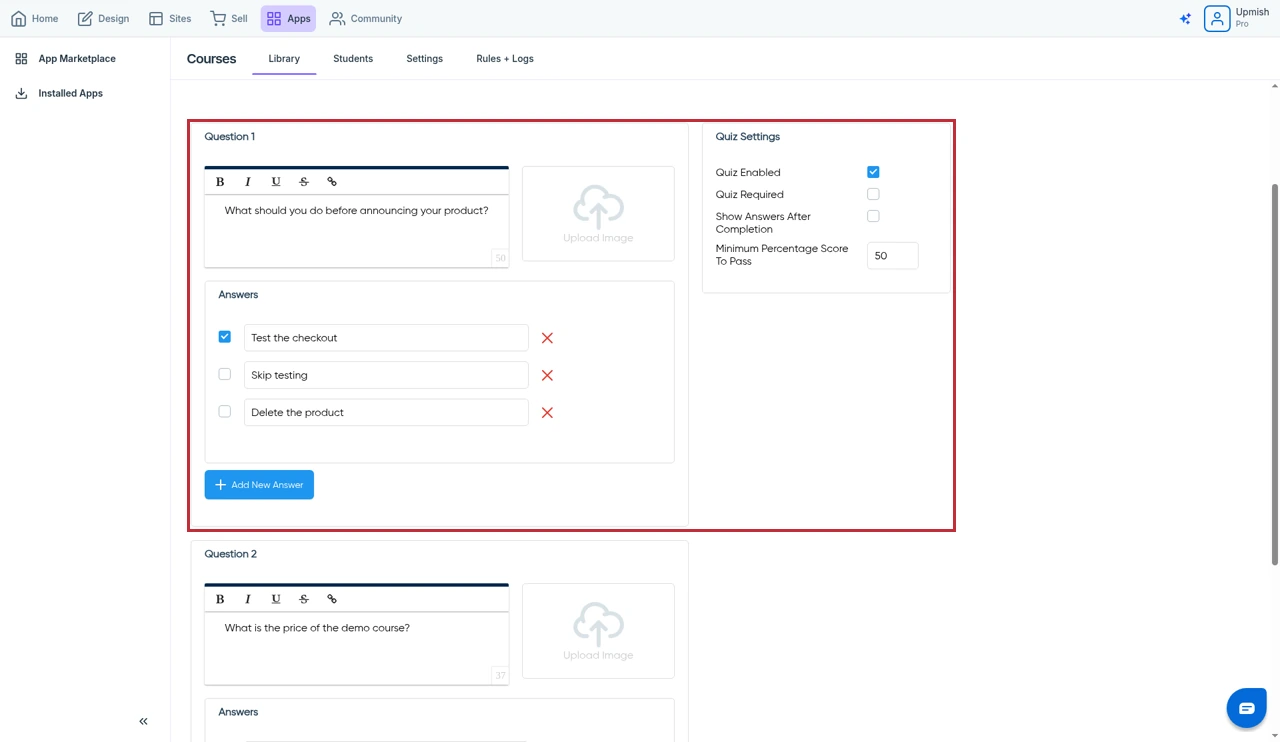Open the Upmish account menu

point(1237,18)
